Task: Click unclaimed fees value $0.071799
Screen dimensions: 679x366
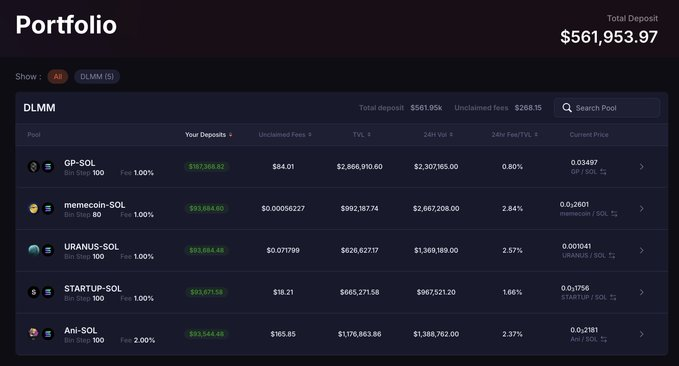Action: 283,250
